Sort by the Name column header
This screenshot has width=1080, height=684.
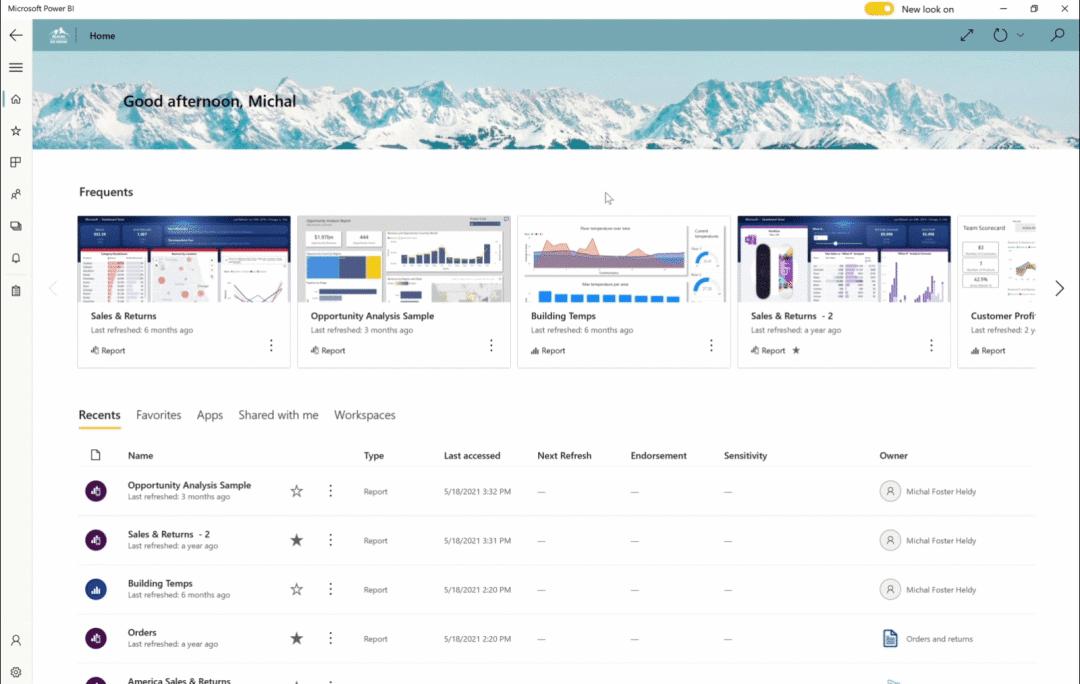point(141,455)
